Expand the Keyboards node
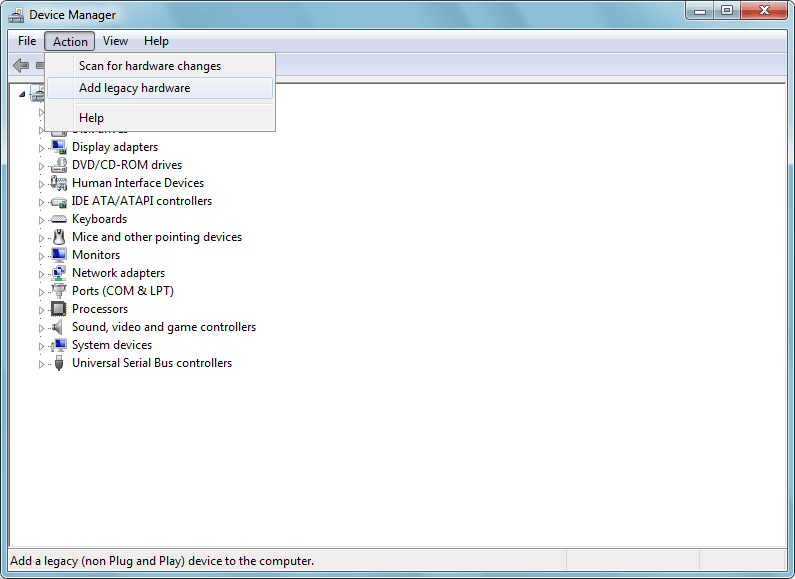 pos(41,220)
